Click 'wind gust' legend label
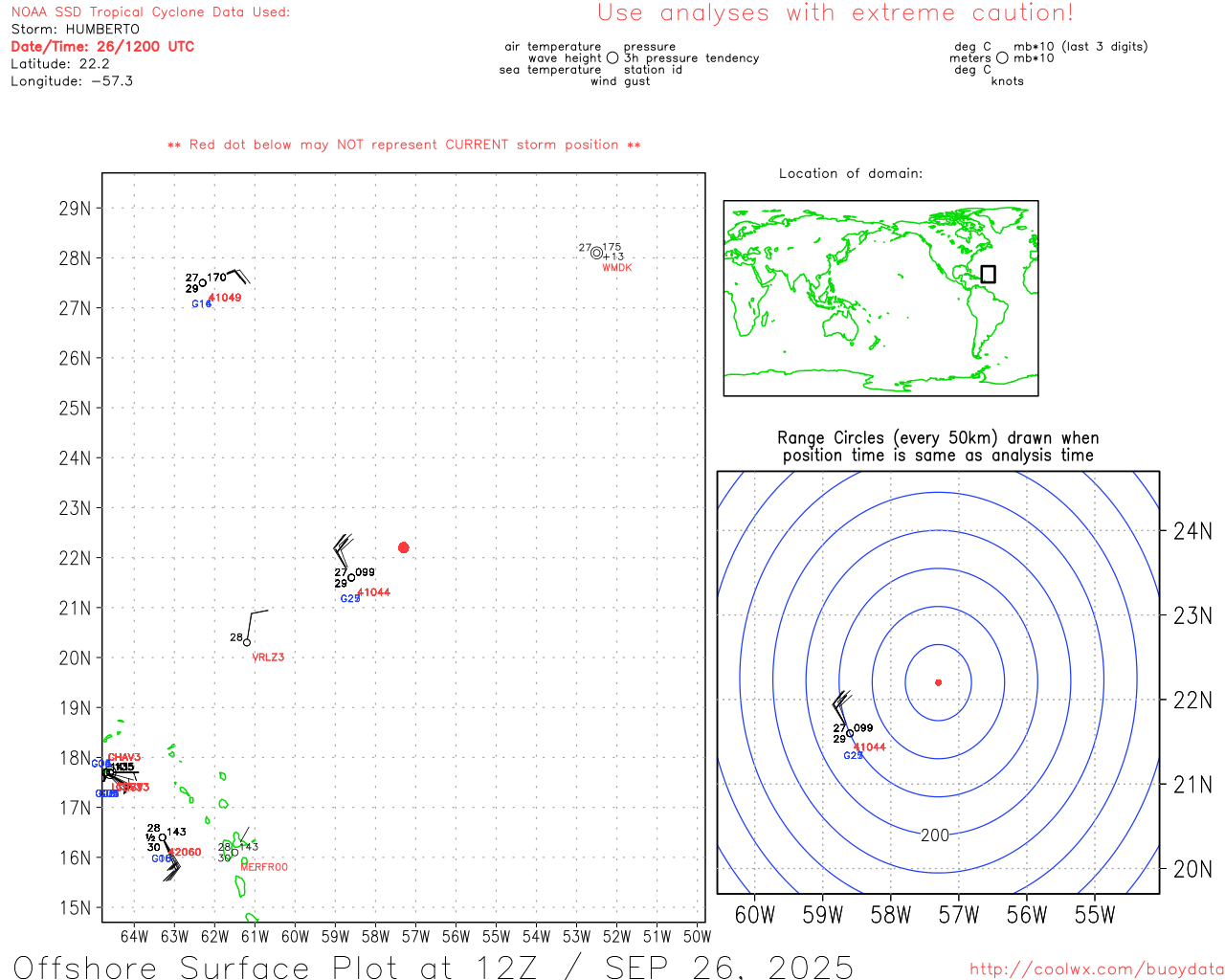The height and width of the screenshot is (980, 1225). coord(620,81)
